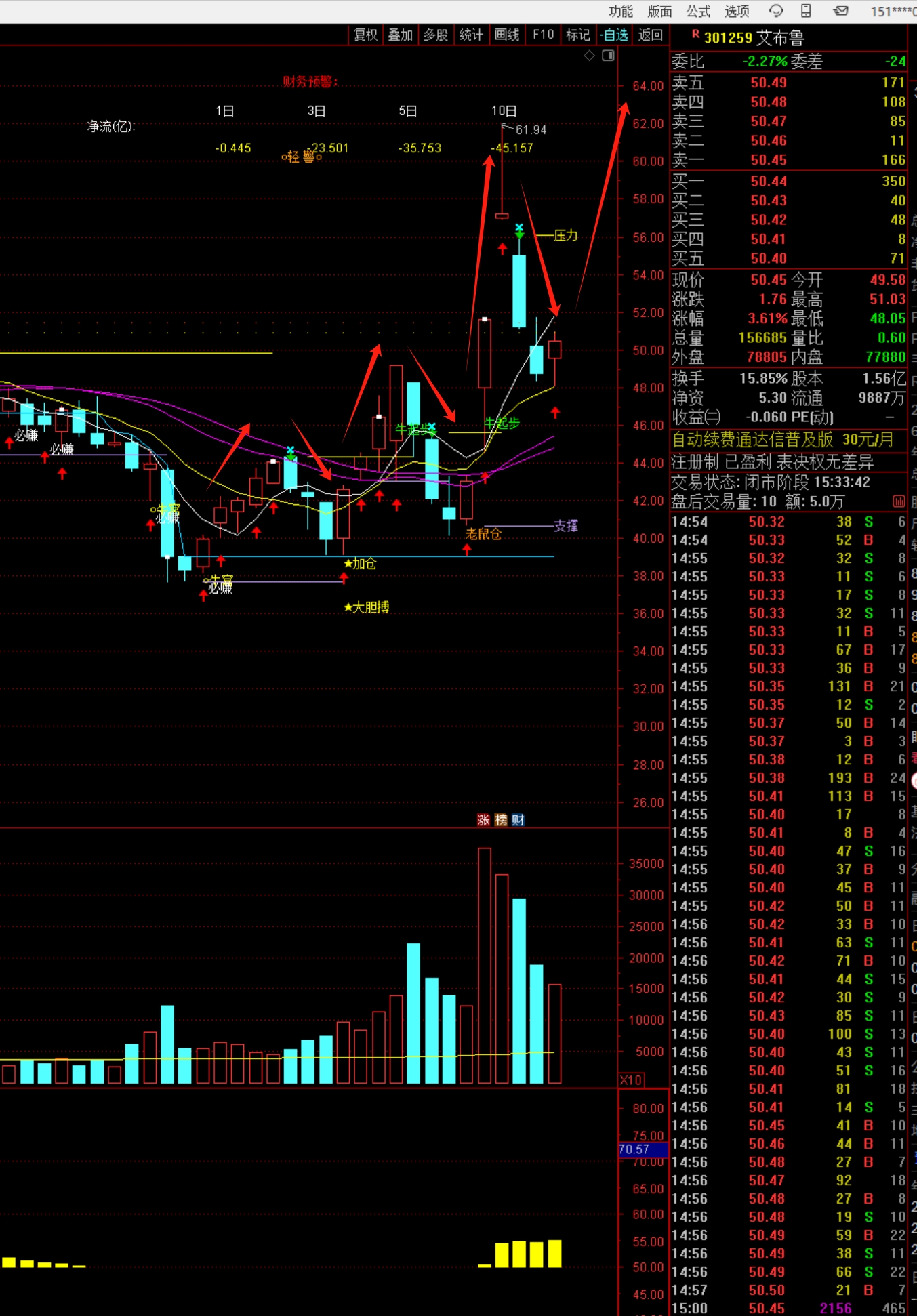Click the 交易状态: 闭市阶段 status line
Viewport: 917px width, 1316px height.
pyautogui.click(x=771, y=482)
